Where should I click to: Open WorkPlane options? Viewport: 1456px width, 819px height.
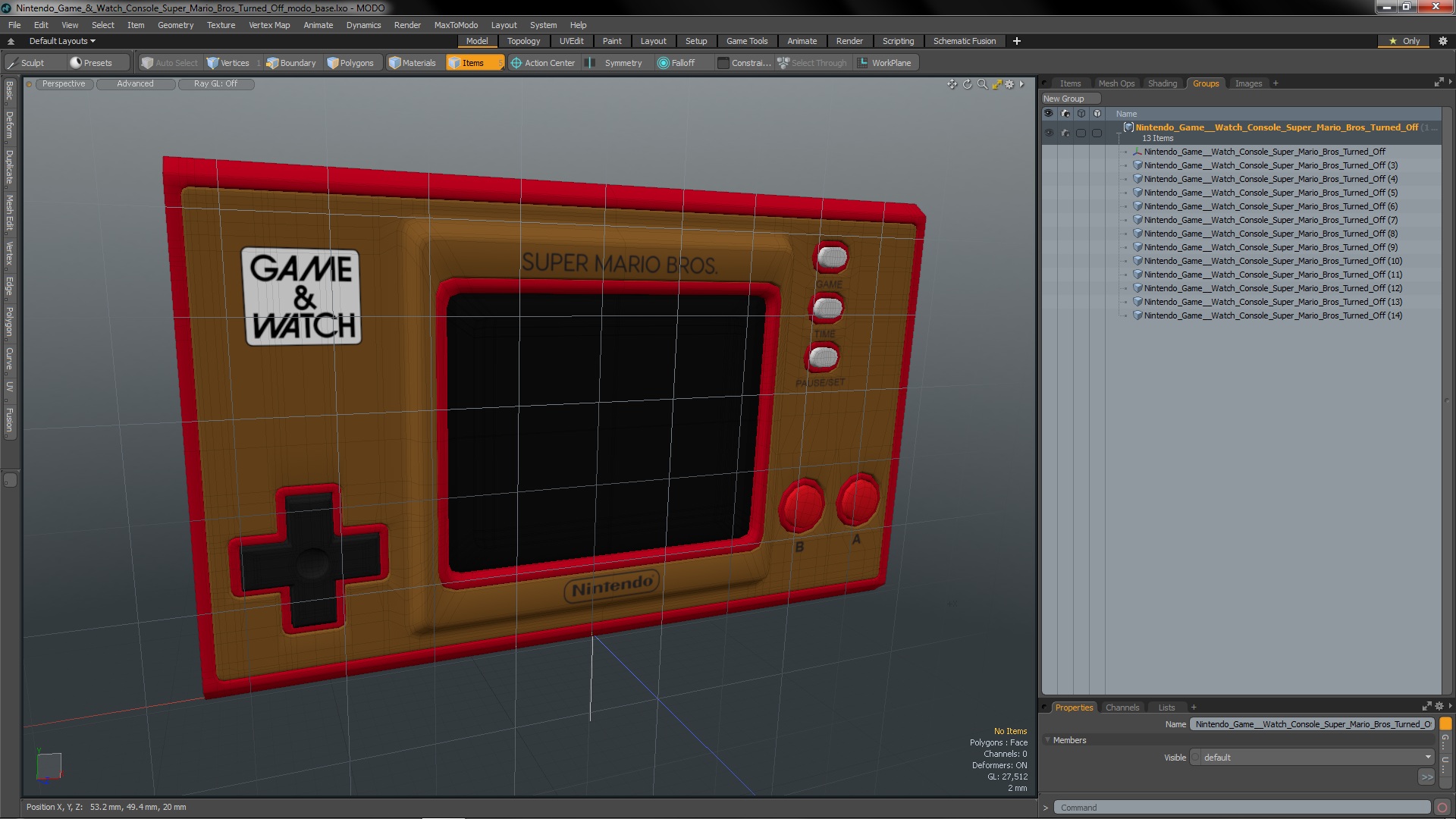tap(884, 63)
